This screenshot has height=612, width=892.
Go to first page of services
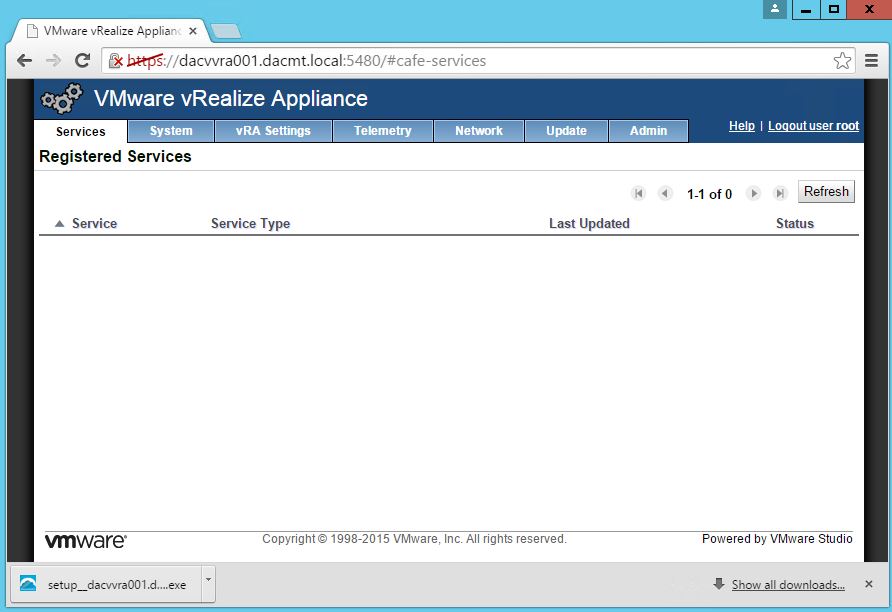pyautogui.click(x=638, y=193)
